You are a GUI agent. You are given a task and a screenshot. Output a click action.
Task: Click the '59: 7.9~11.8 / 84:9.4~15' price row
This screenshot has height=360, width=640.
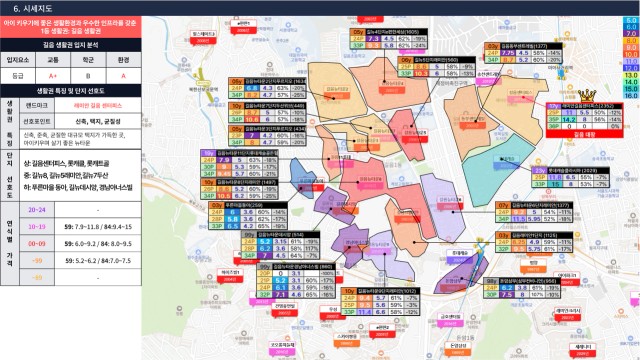(x=98, y=227)
